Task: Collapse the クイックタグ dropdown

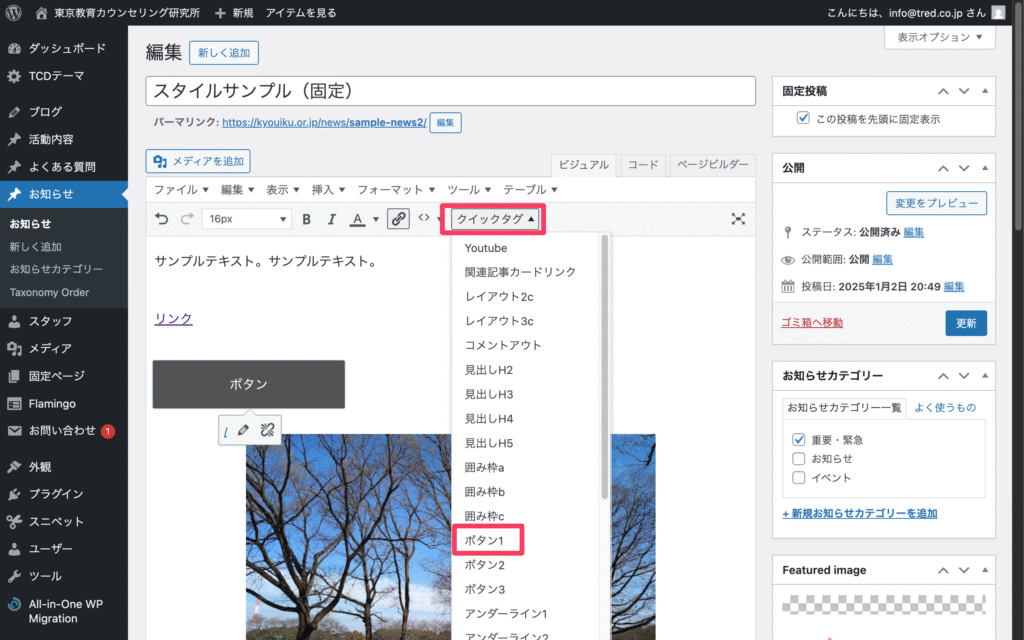Action: point(495,219)
